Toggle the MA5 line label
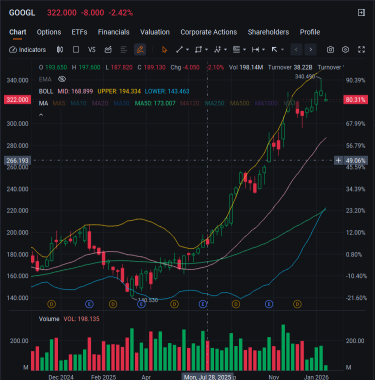 click(59, 103)
